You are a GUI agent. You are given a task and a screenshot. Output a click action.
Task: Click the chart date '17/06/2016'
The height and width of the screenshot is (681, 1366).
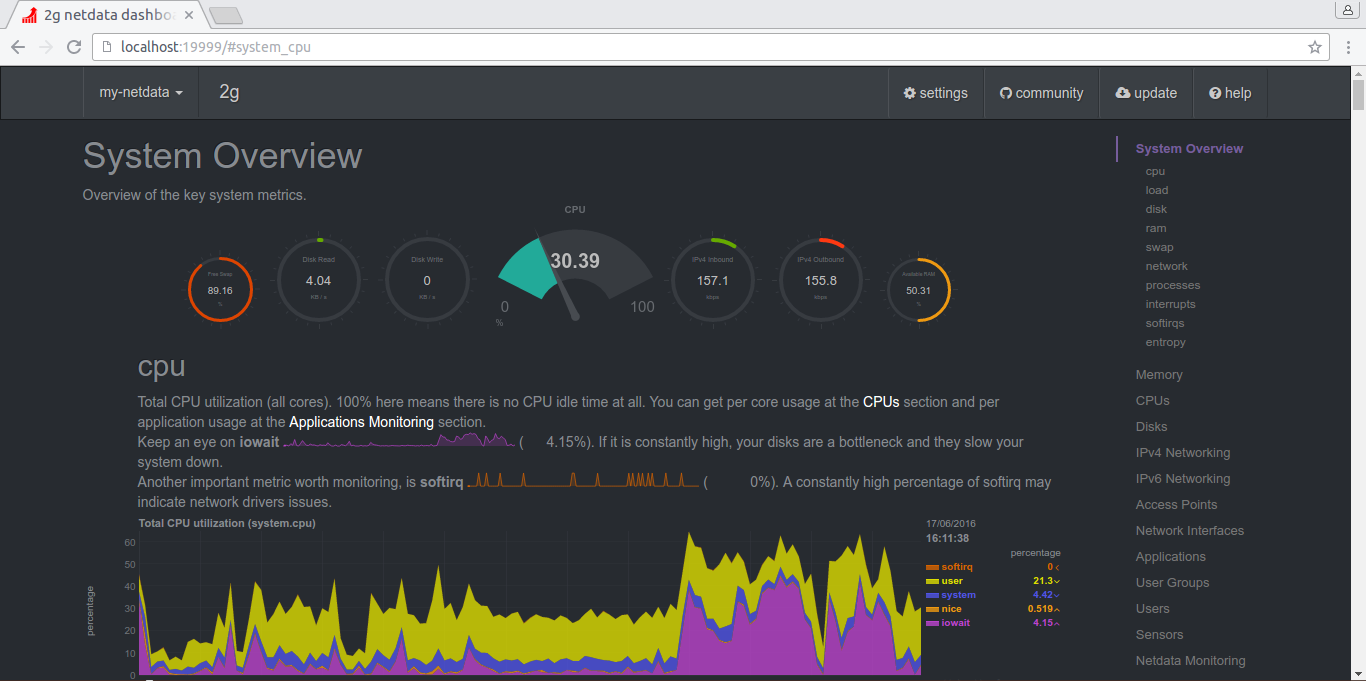click(951, 523)
